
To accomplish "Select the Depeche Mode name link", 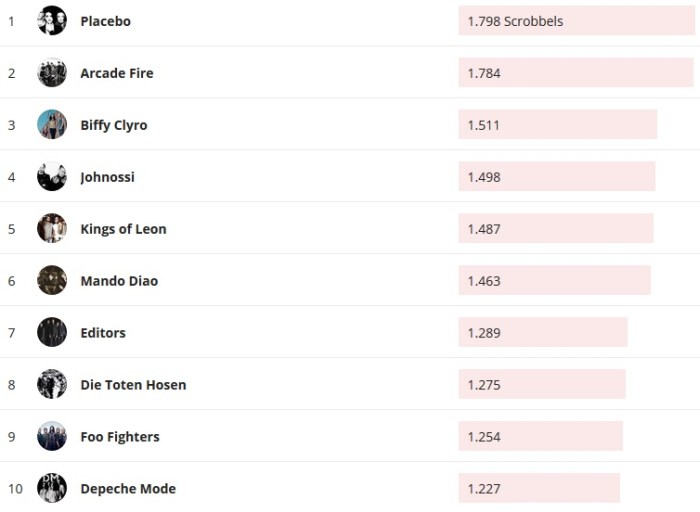I will tap(128, 489).
